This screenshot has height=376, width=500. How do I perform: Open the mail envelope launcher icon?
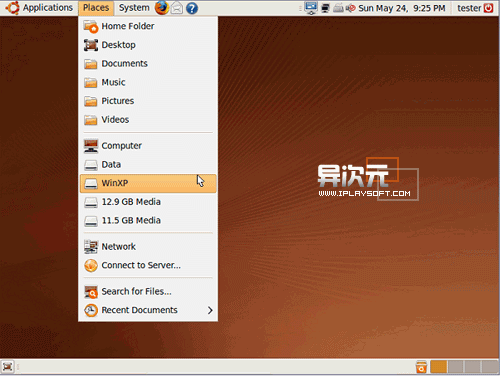coord(177,8)
